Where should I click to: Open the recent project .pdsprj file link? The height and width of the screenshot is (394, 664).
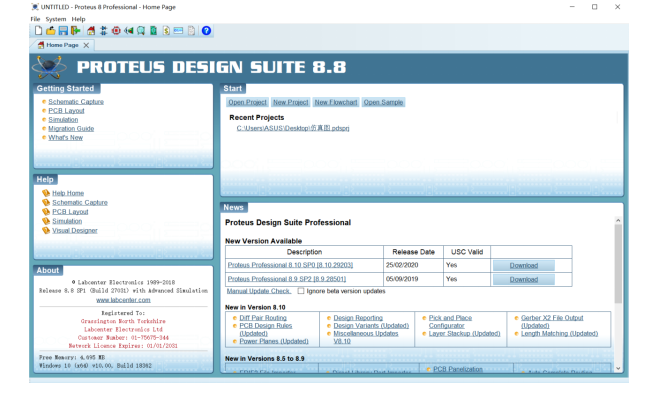[293, 128]
